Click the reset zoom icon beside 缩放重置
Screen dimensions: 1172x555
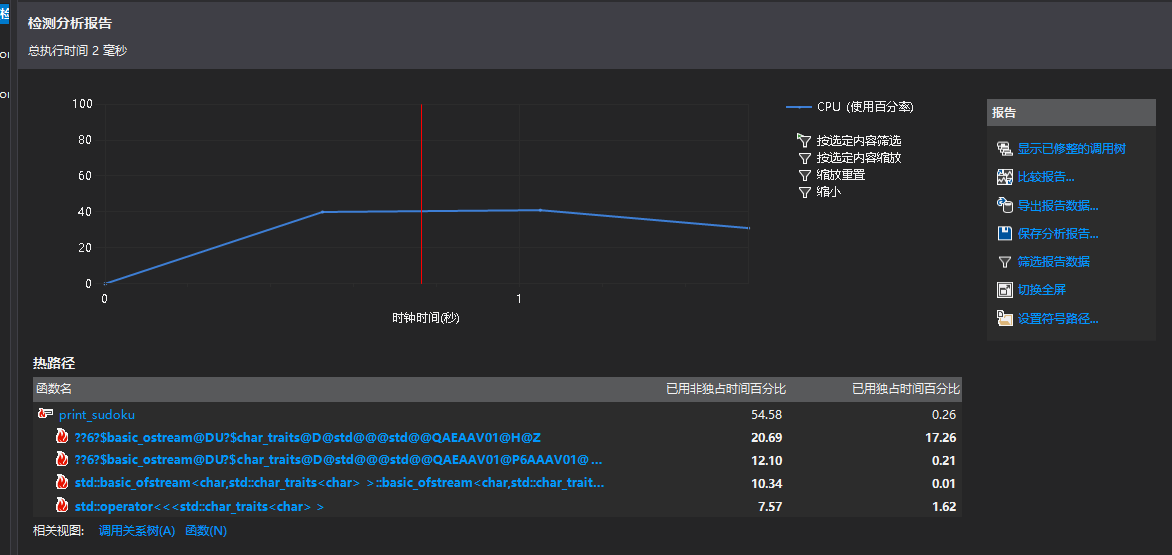tap(803, 174)
